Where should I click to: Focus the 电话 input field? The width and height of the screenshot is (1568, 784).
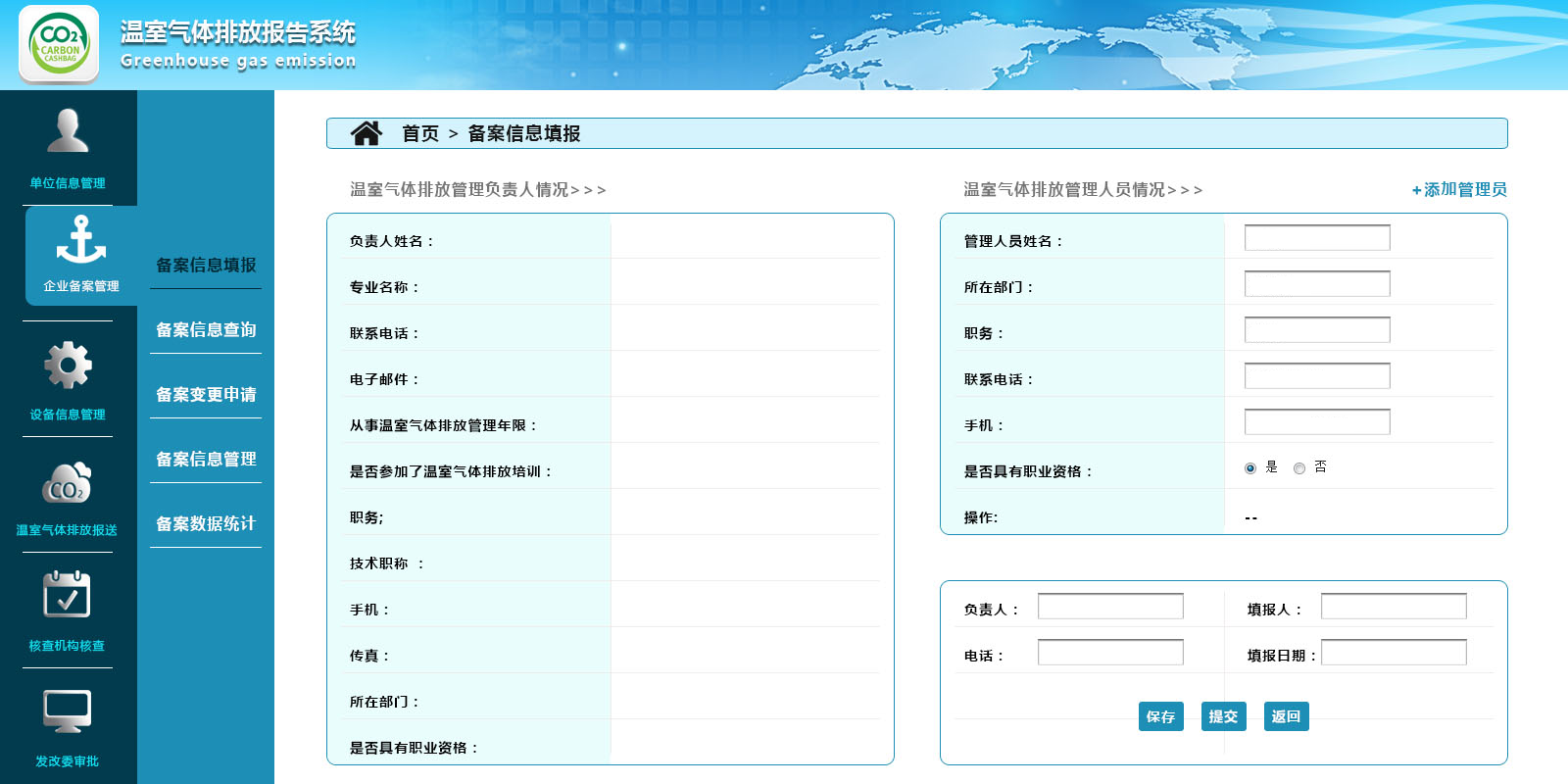tap(1110, 652)
